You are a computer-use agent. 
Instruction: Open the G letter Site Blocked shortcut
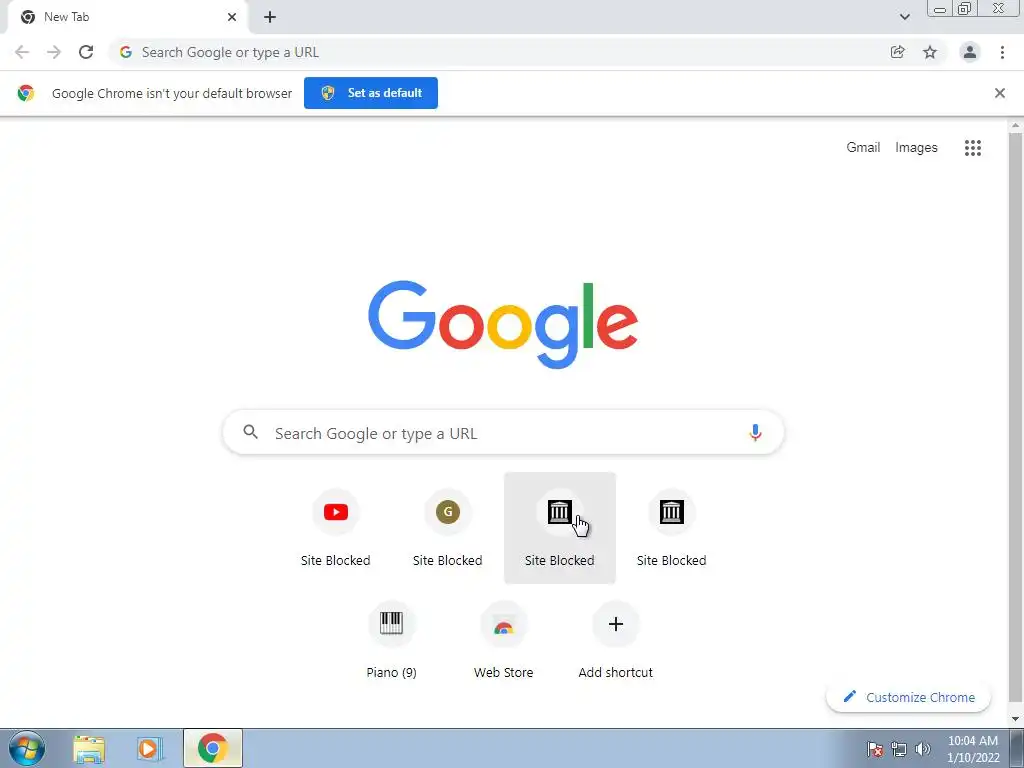click(x=448, y=528)
